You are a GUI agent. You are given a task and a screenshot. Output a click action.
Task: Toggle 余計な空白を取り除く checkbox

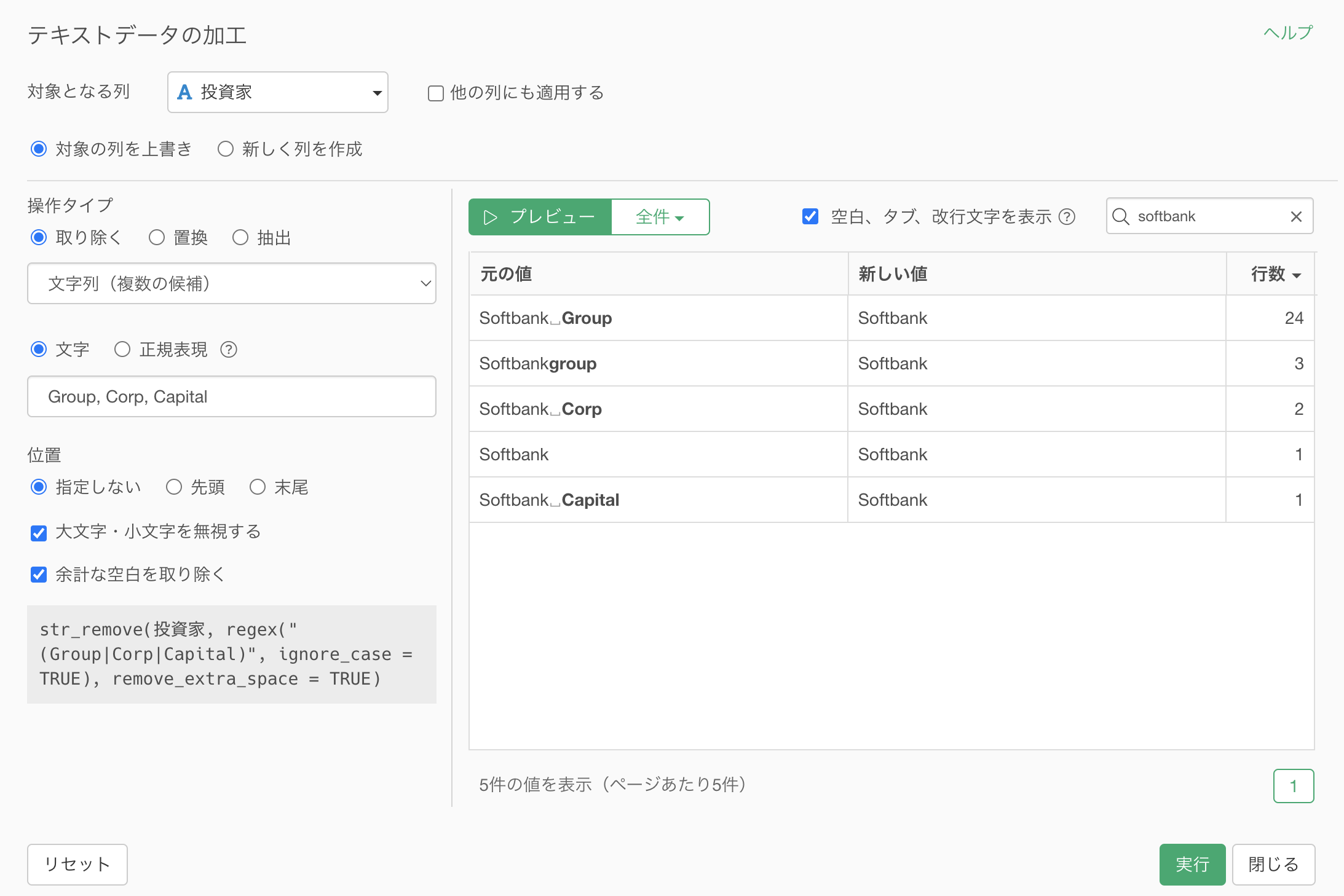coord(39,575)
